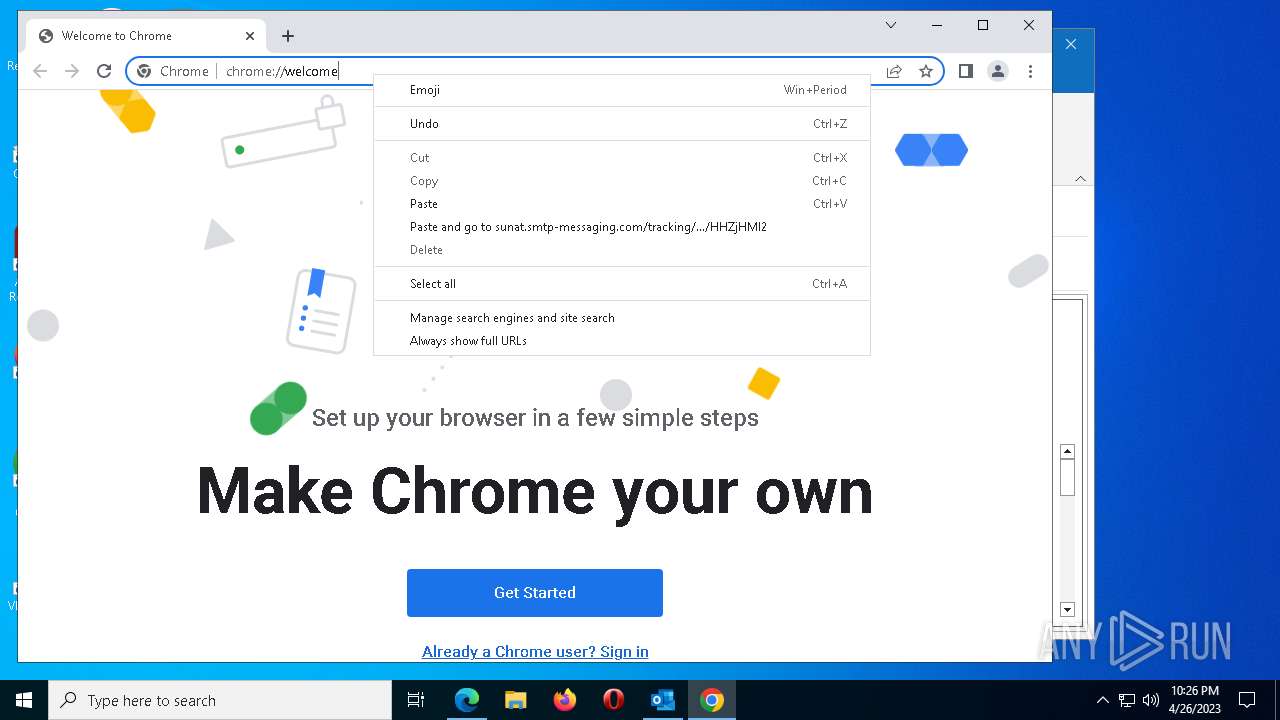1280x720 pixels.
Task: Click Already a Chrome user? Sign in
Action: 535,651
